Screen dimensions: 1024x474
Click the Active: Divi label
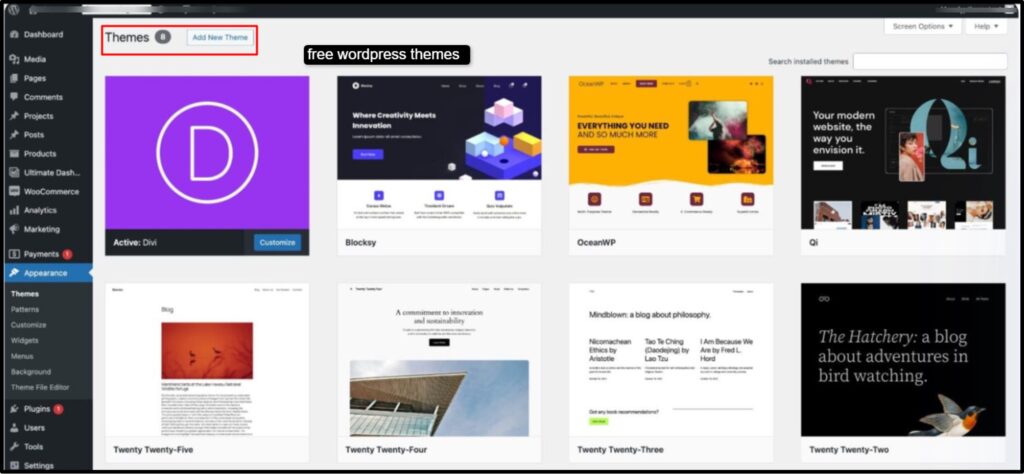click(135, 242)
